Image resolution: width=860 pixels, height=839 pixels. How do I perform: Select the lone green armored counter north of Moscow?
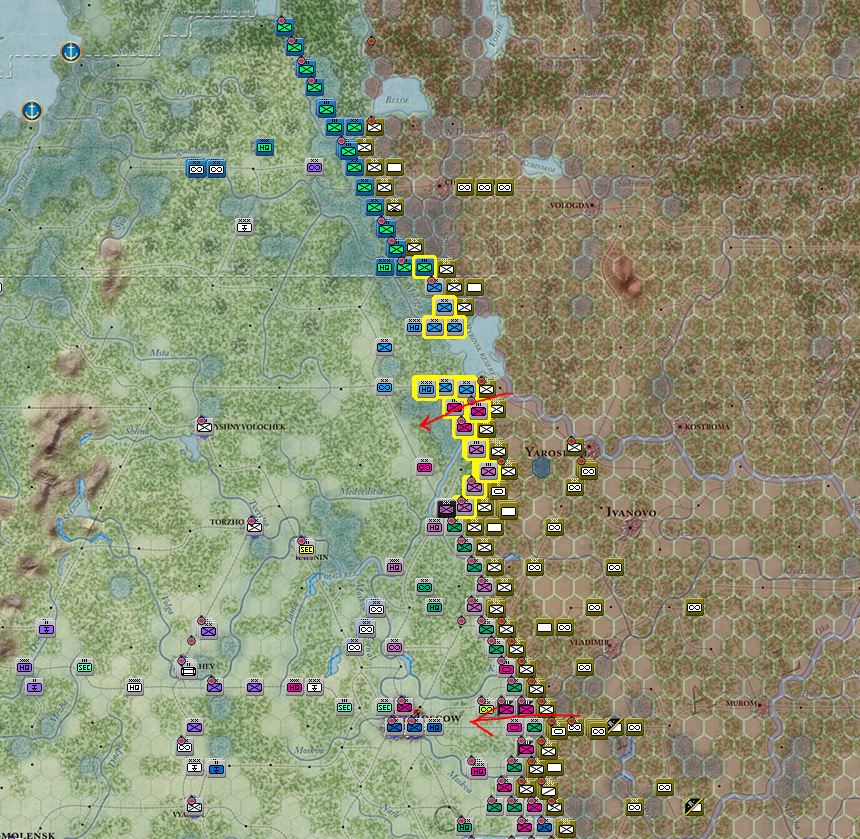tap(424, 587)
